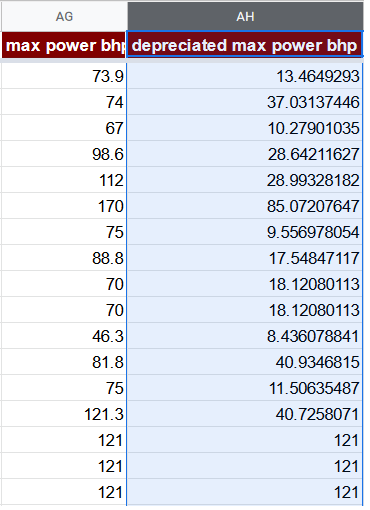Select cell showing 40.7258071
This screenshot has width=370, height=510.
click(x=245, y=414)
